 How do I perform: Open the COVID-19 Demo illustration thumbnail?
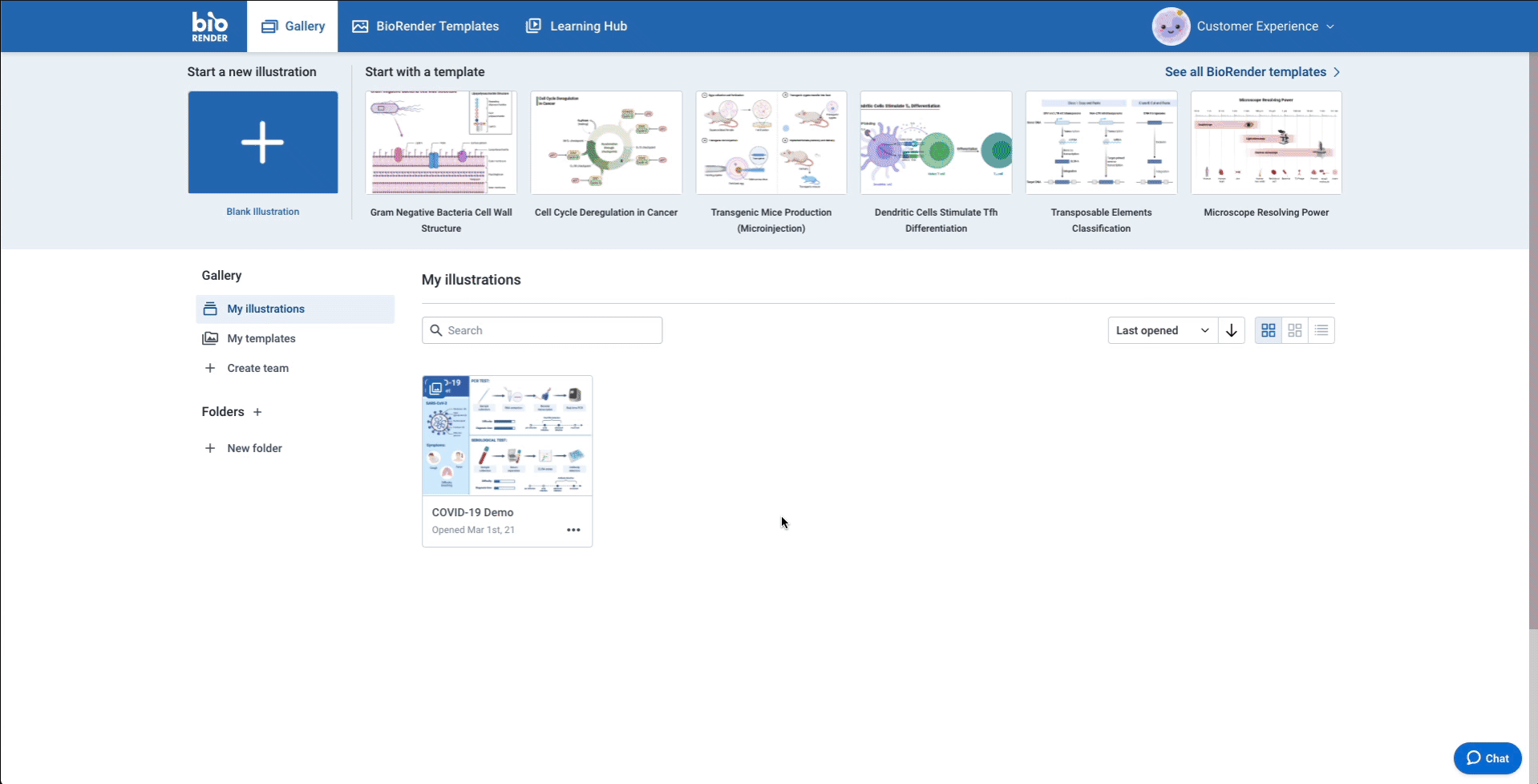[507, 435]
